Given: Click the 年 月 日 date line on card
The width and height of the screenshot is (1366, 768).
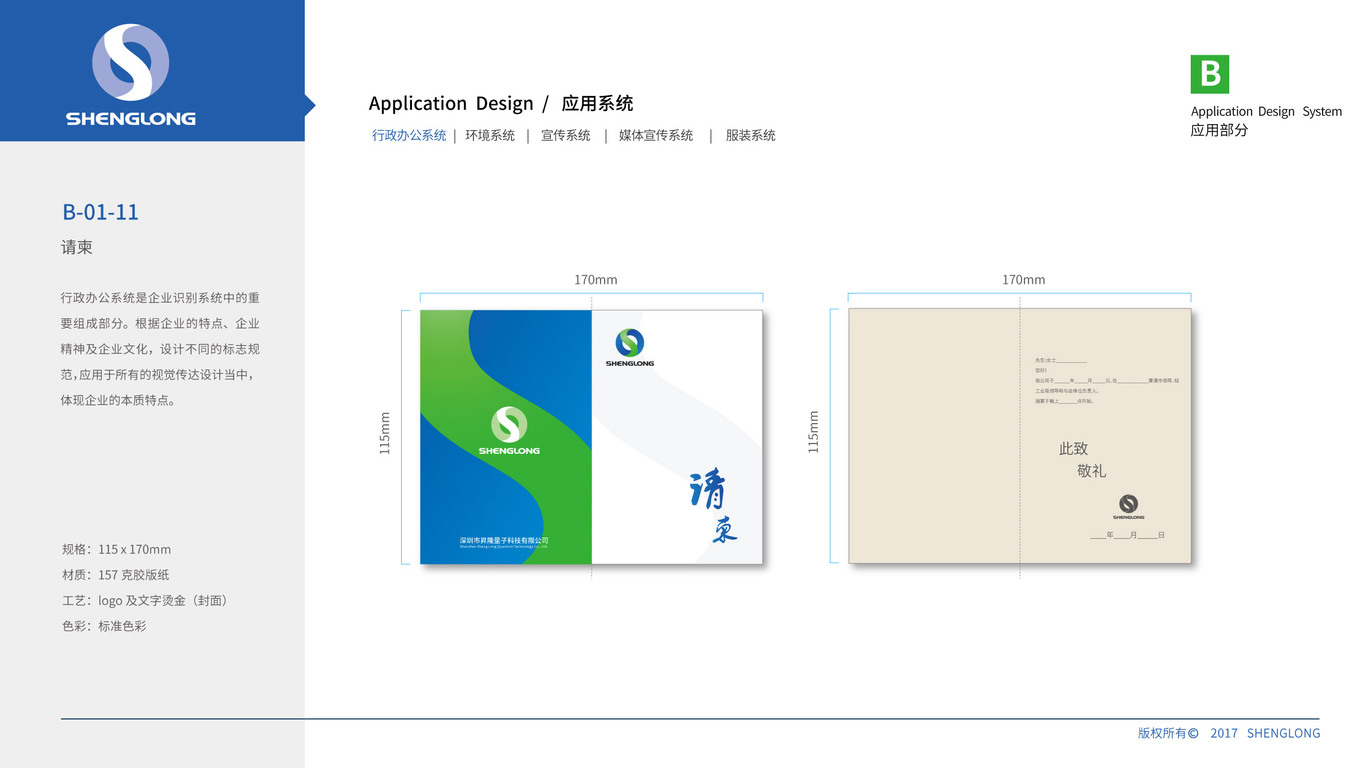Looking at the screenshot, I should coord(1128,535).
